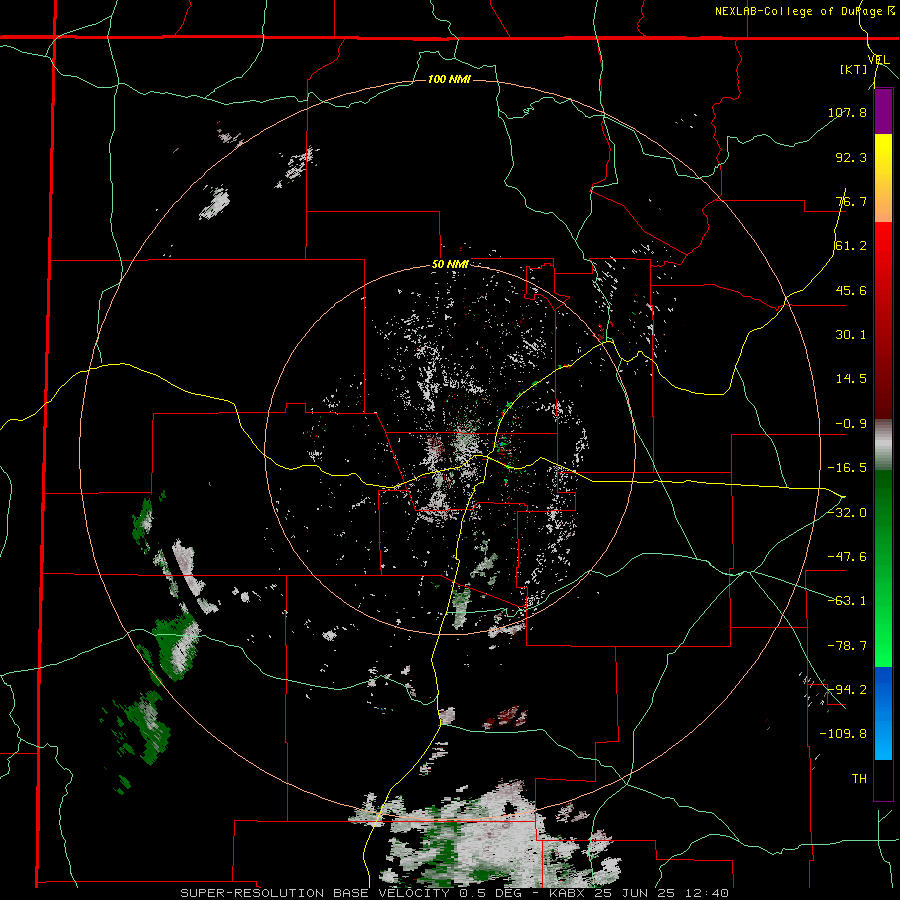Click the -94.2 legend value
Screen dimensions: 900x900
[847, 690]
